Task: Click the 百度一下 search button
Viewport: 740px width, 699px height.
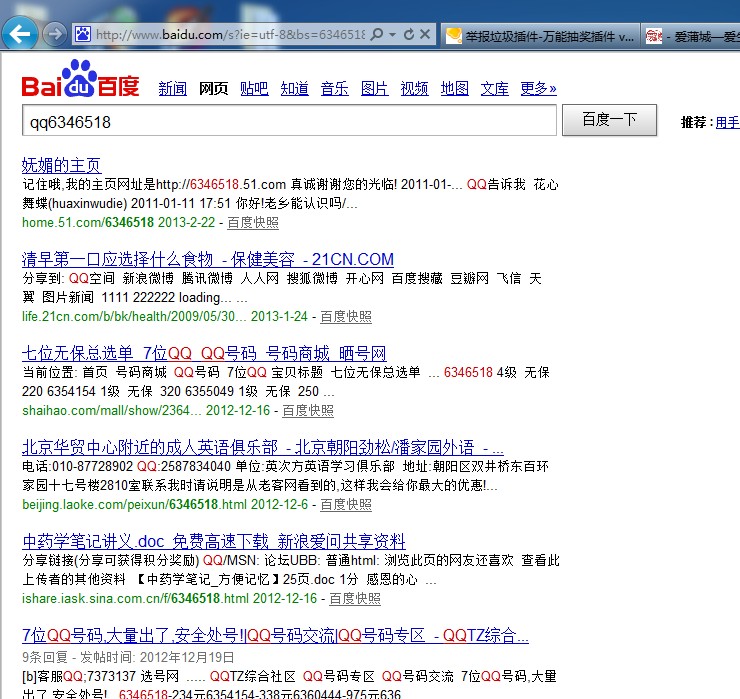Action: coord(609,120)
